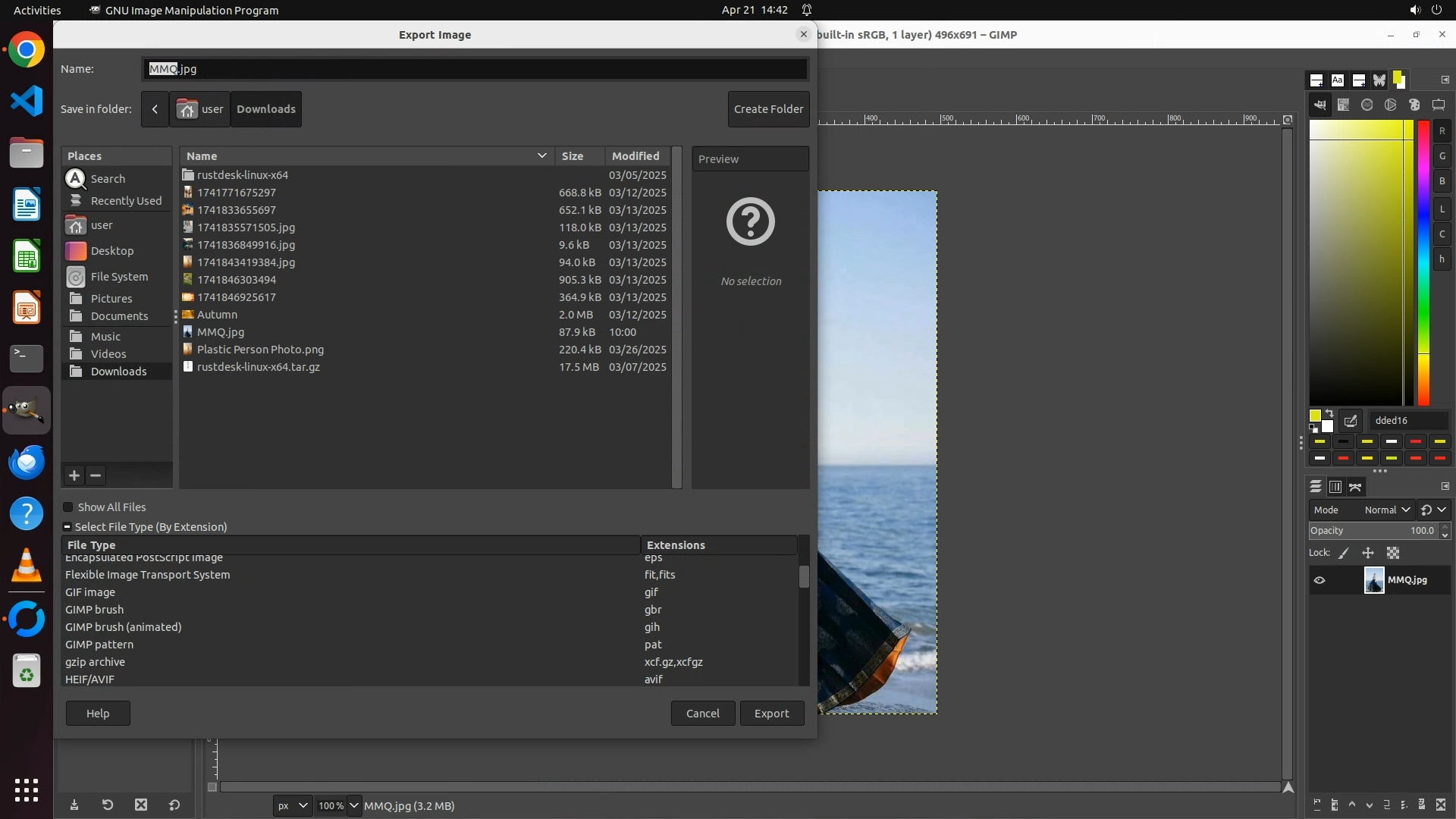Open the px unit dropdown
This screenshot has width=1456, height=819.
pos(292,805)
